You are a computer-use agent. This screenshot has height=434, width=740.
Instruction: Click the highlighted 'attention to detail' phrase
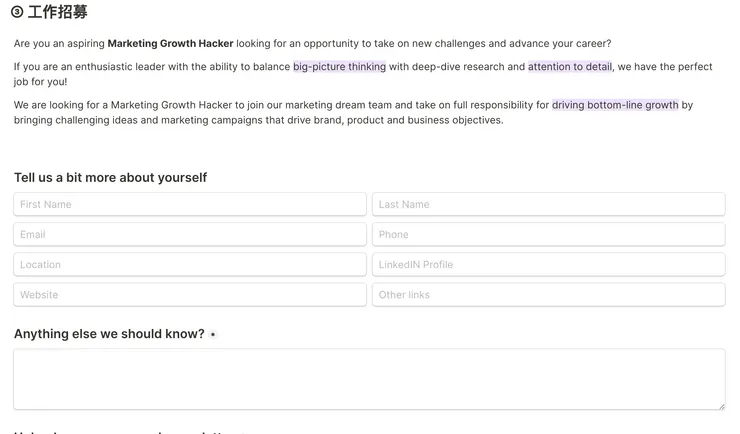[570, 67]
